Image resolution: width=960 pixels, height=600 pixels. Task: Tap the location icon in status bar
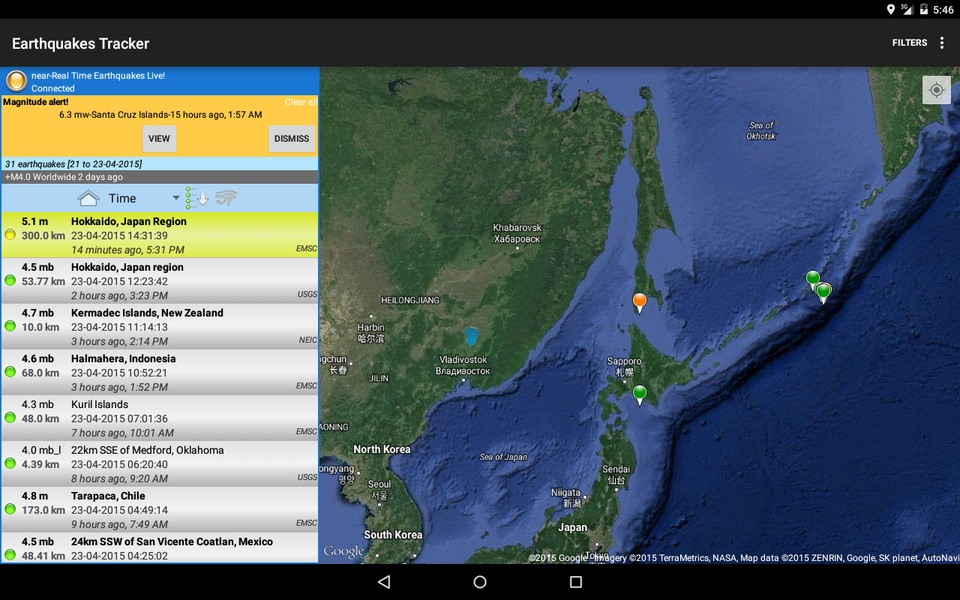click(x=891, y=9)
